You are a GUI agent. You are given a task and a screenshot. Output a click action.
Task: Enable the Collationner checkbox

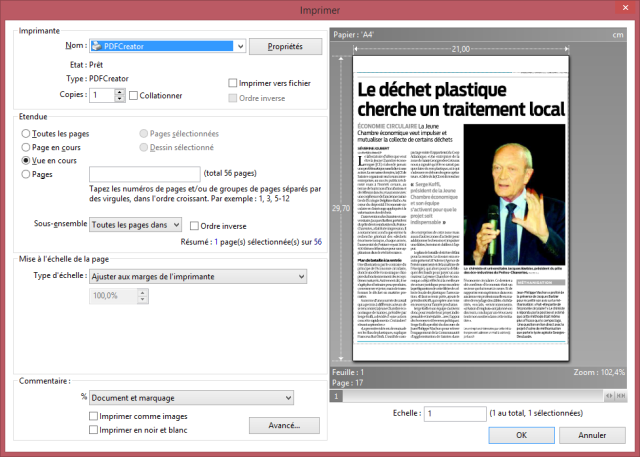(x=134, y=95)
